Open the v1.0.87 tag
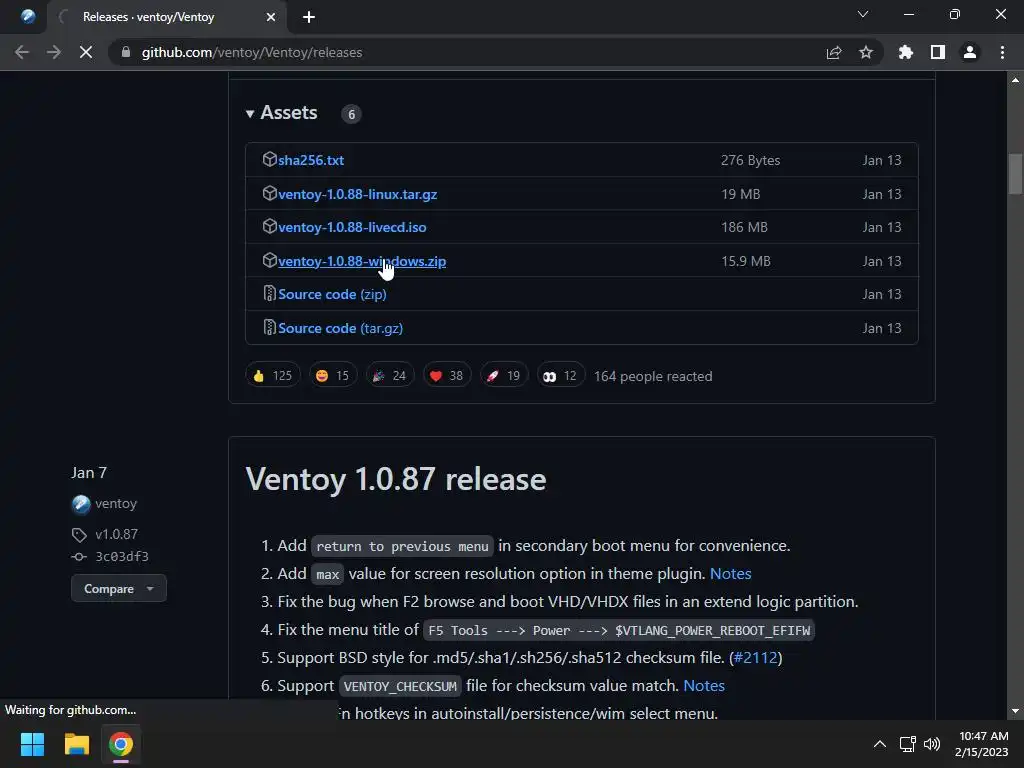1024x768 pixels. (x=116, y=534)
